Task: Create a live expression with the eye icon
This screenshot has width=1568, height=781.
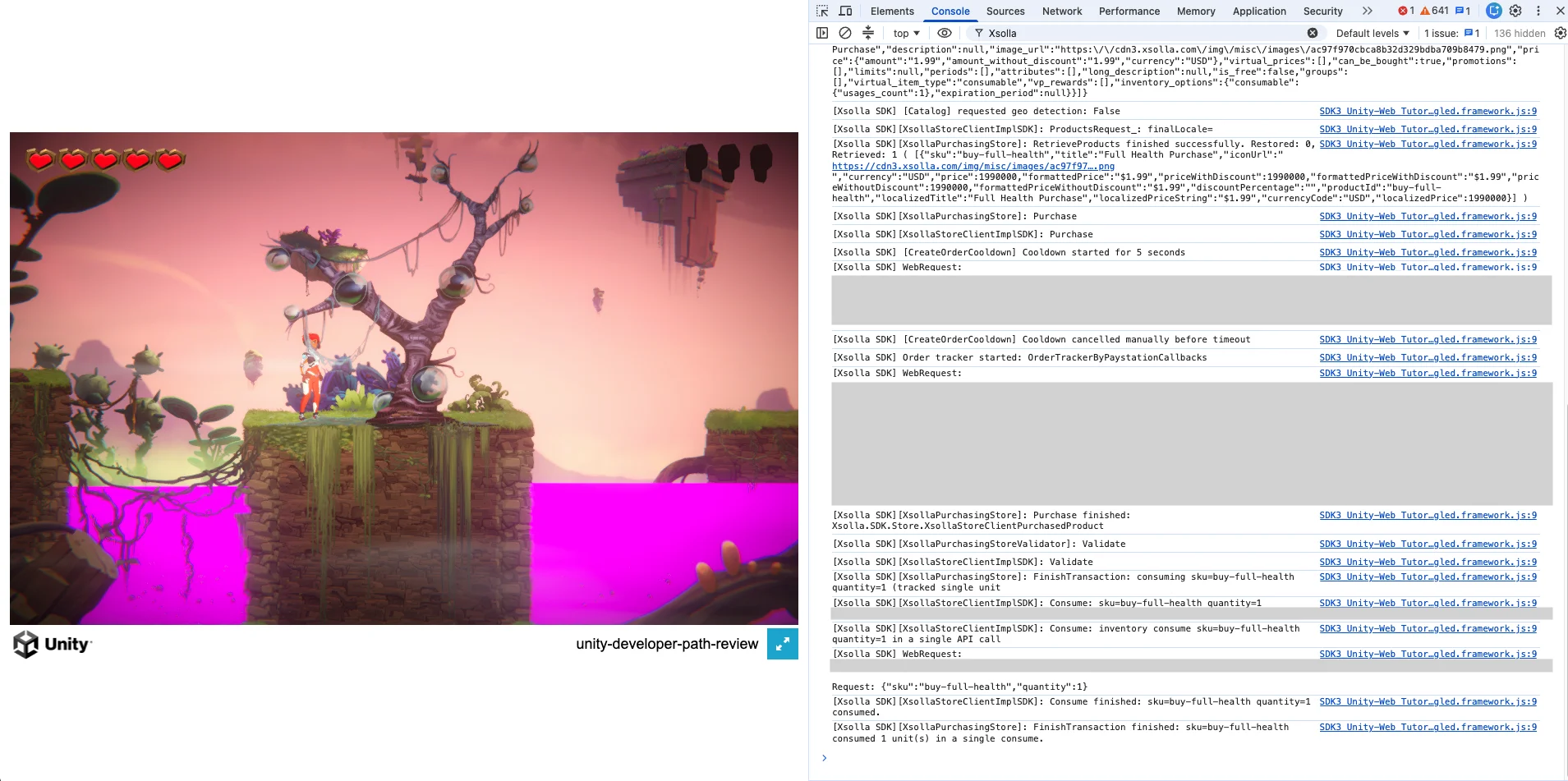Action: (x=945, y=33)
